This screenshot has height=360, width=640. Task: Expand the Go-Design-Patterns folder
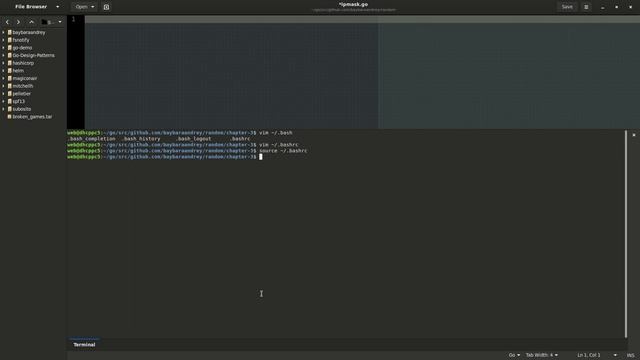(4, 55)
